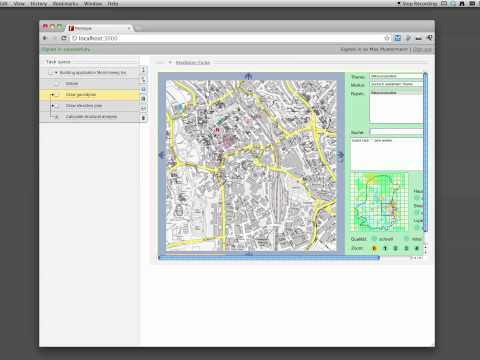This screenshot has height=360, width=480.
Task: Click the trash icon beside Calculate structural analysis
Action: (x=143, y=118)
